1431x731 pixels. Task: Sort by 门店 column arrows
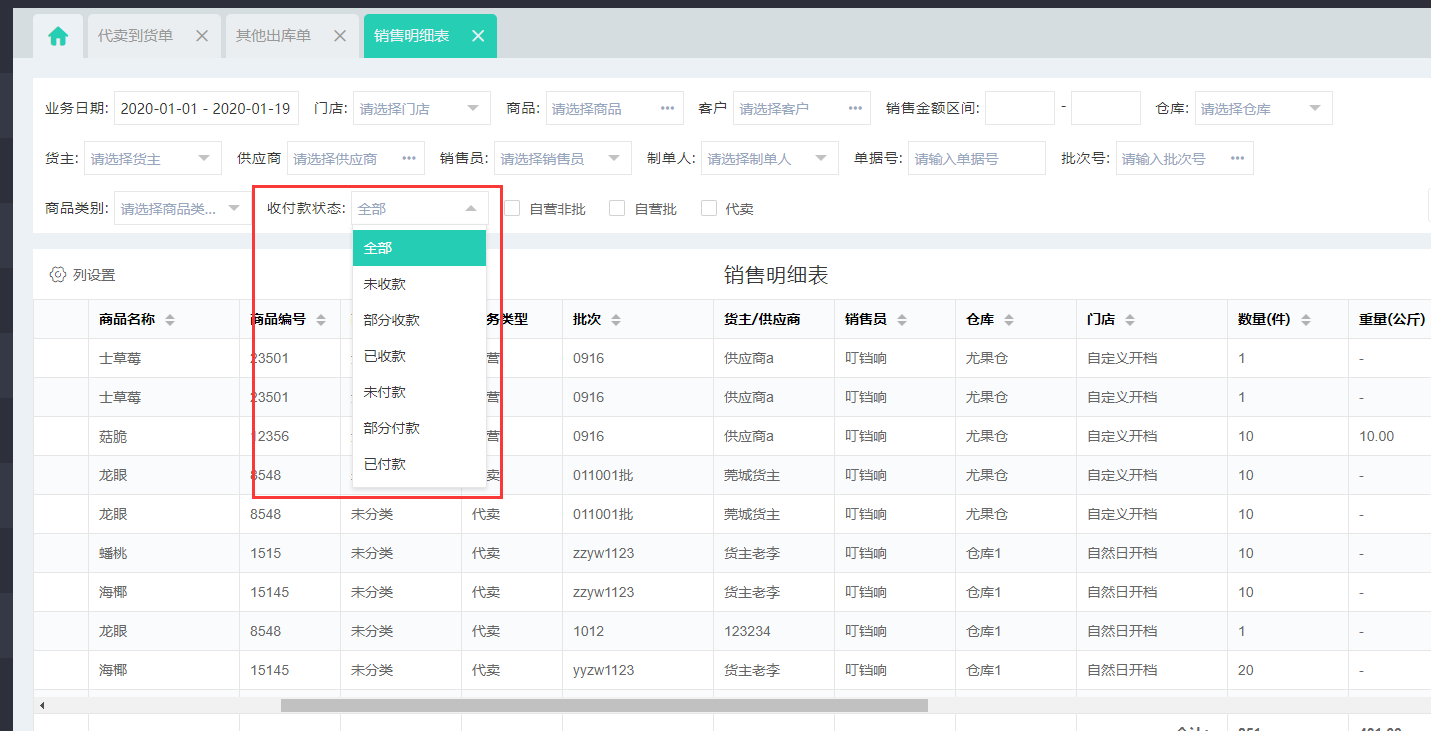pyautogui.click(x=1130, y=320)
